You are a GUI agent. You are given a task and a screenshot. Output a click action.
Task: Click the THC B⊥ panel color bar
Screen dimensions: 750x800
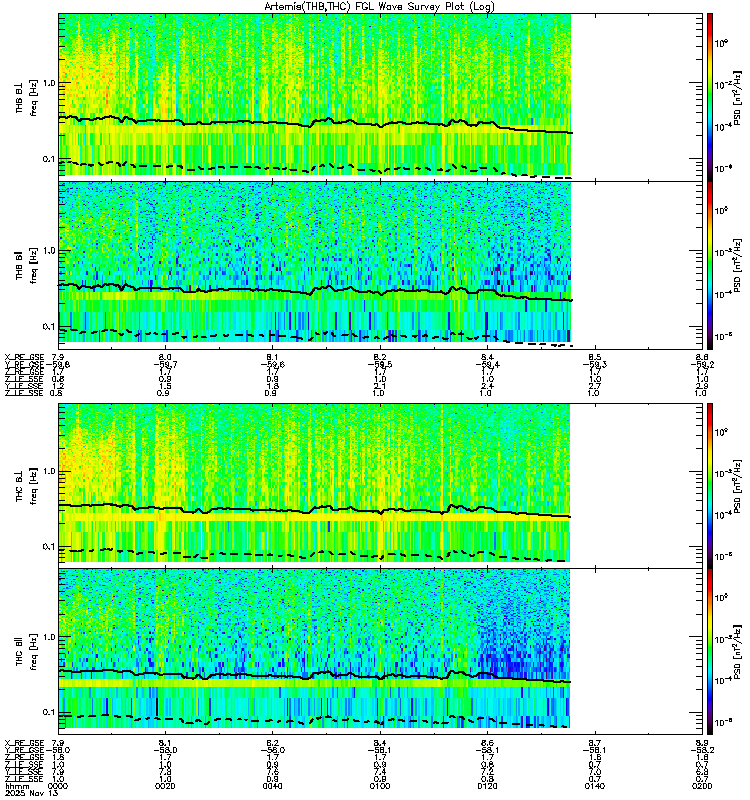[710, 485]
